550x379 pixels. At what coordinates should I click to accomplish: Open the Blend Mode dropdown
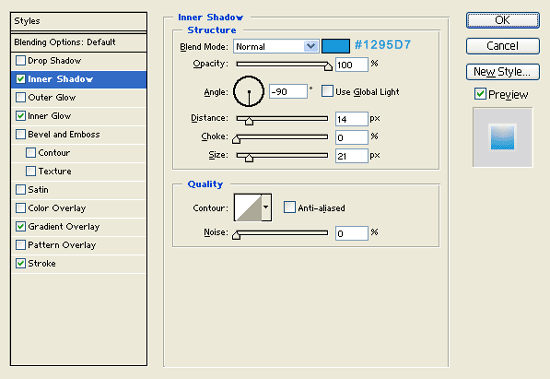[x=276, y=46]
